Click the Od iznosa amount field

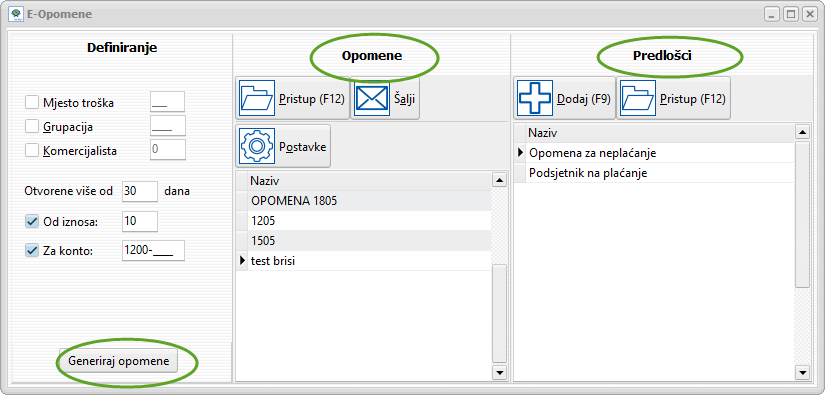tap(140, 221)
